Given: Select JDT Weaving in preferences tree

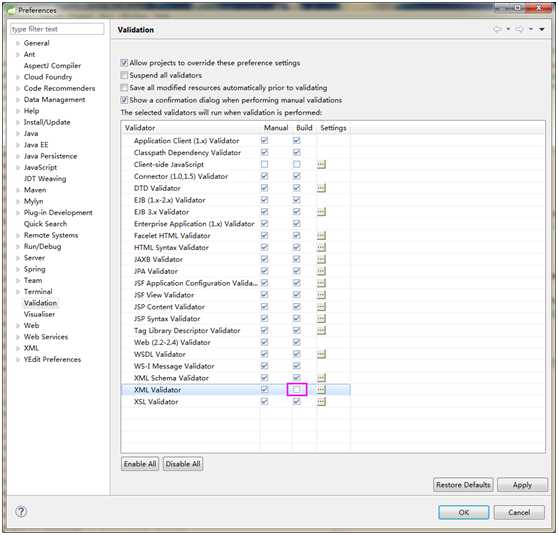Looking at the screenshot, I should 45,179.
